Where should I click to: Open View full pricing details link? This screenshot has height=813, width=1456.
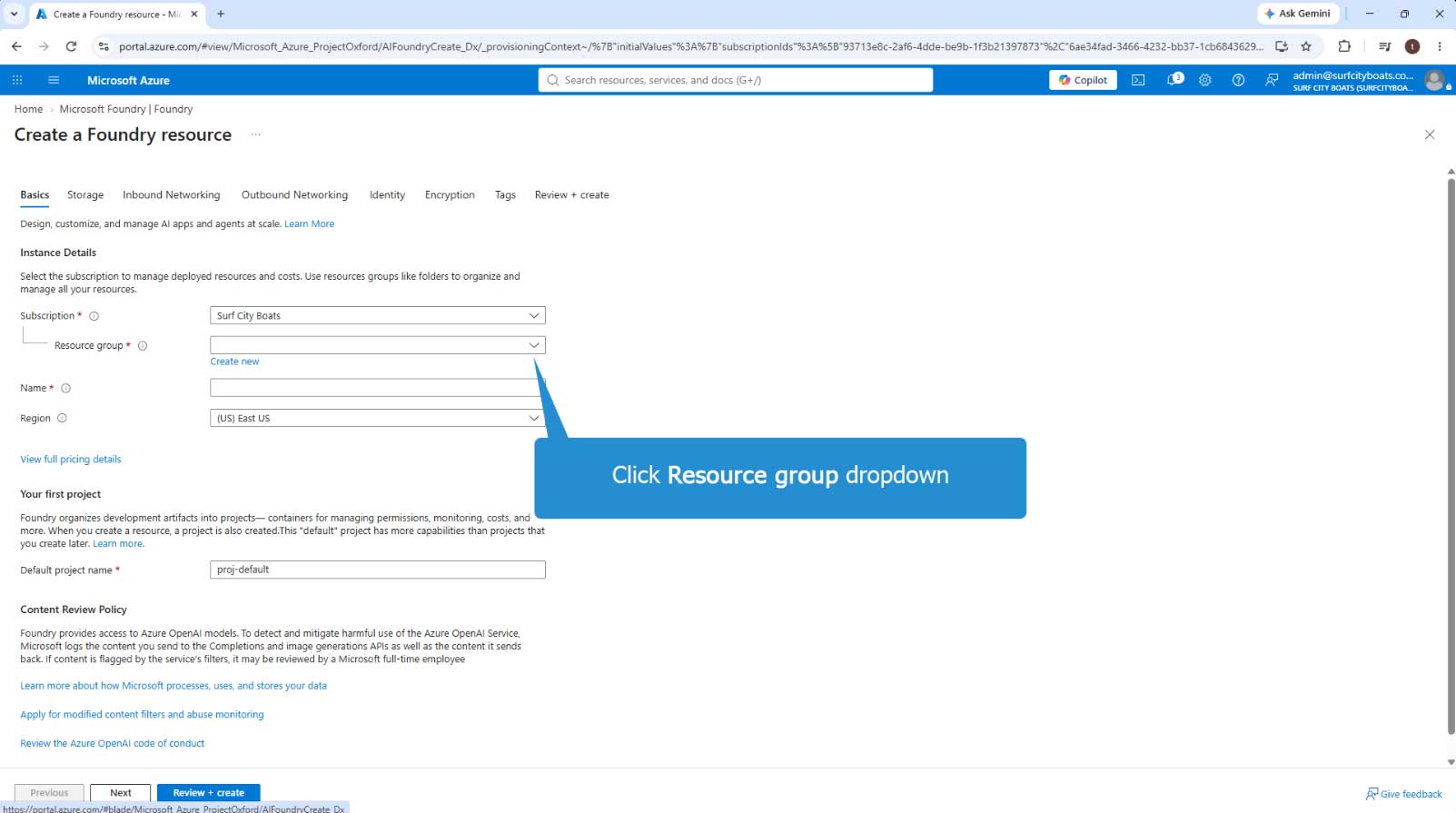coord(71,460)
